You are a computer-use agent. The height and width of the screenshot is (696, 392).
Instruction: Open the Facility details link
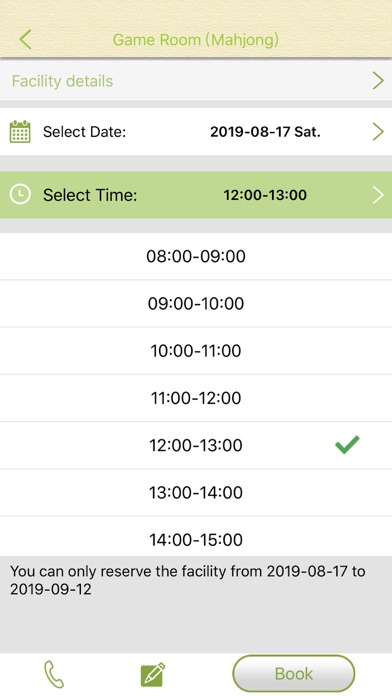click(62, 81)
